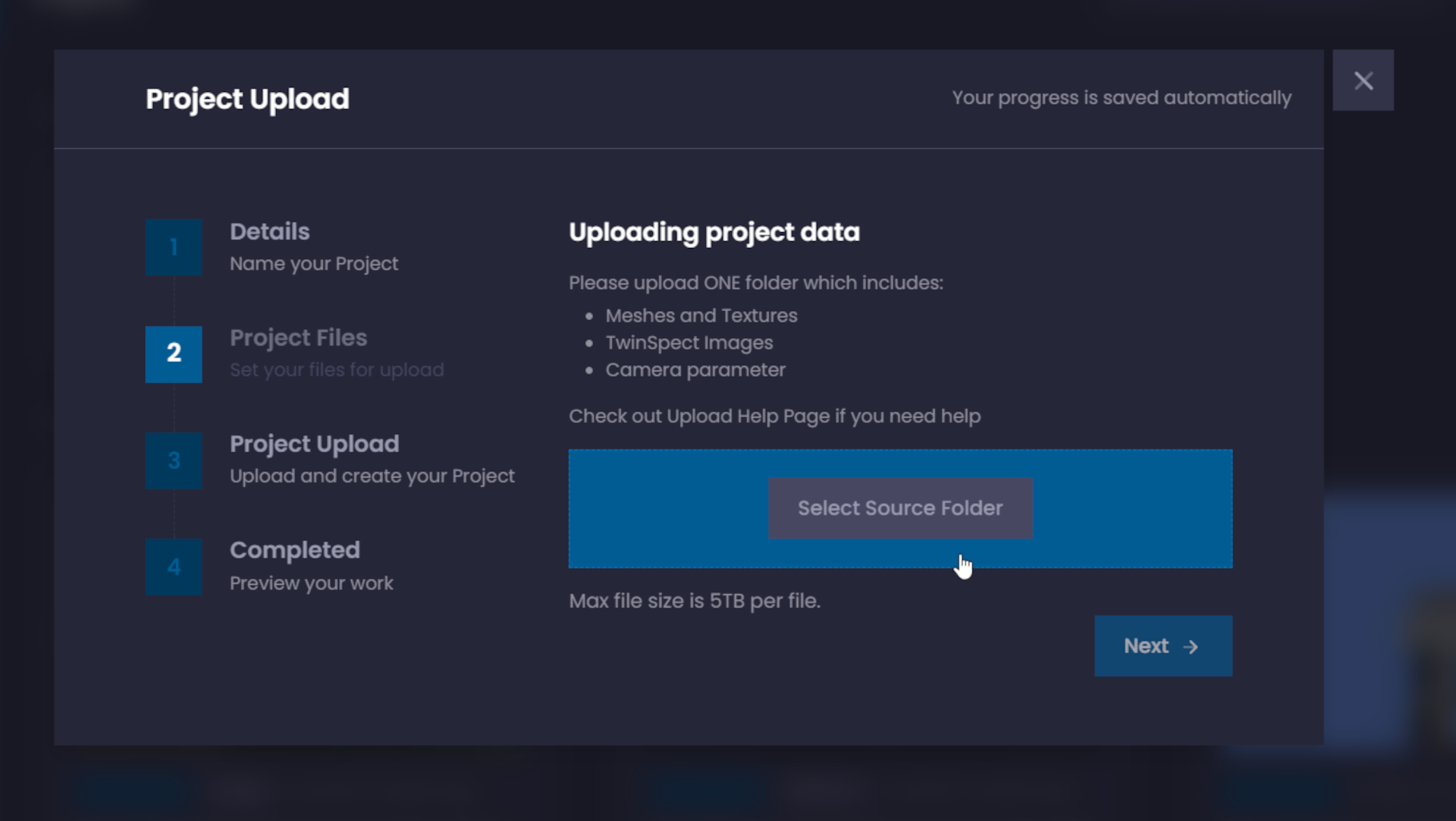Click the arrow icon in Next button

tap(1191, 646)
